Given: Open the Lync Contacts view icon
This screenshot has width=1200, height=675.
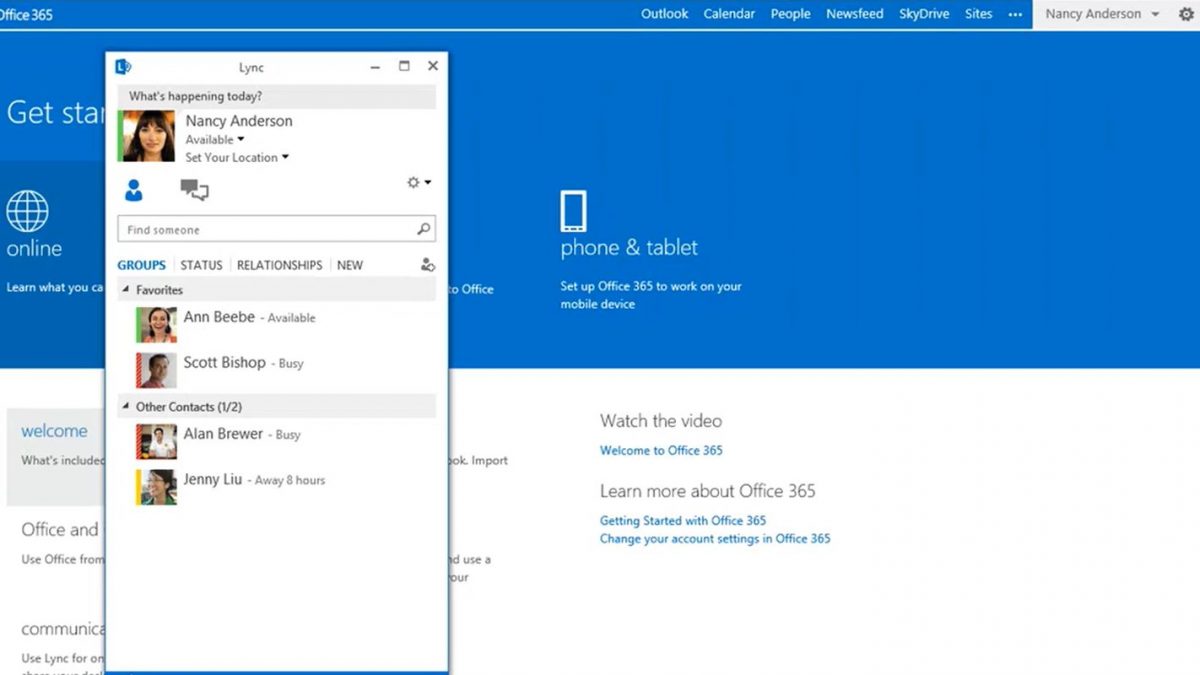Looking at the screenshot, I should click(133, 189).
